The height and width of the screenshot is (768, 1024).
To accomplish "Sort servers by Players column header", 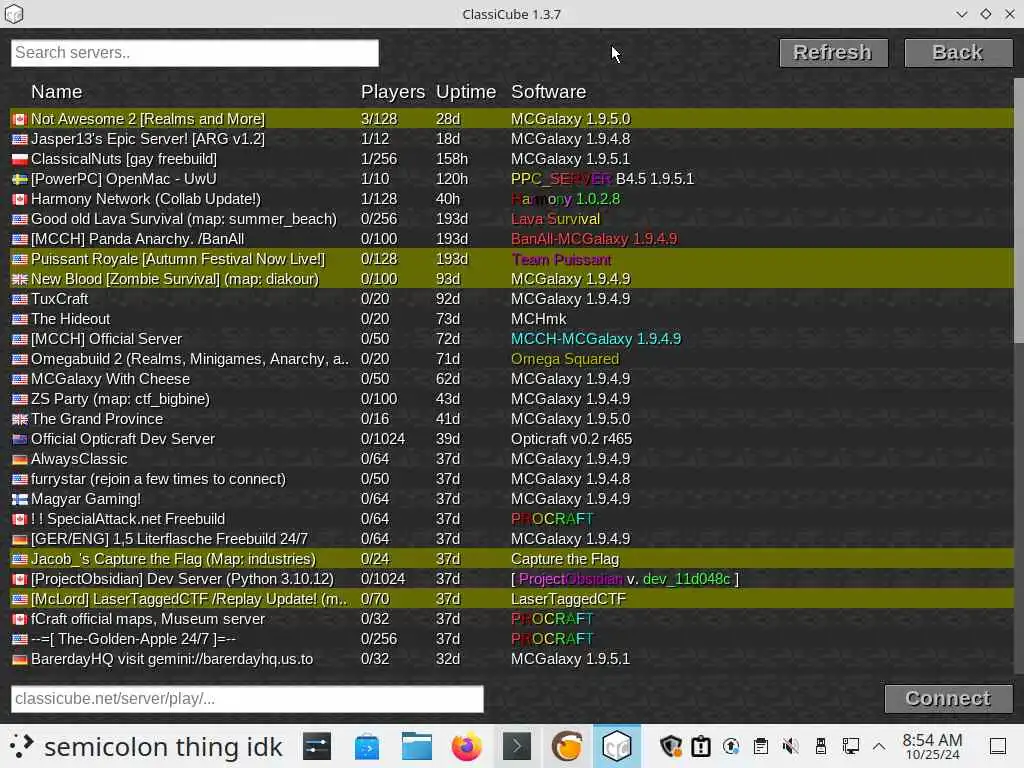I will 392,92.
